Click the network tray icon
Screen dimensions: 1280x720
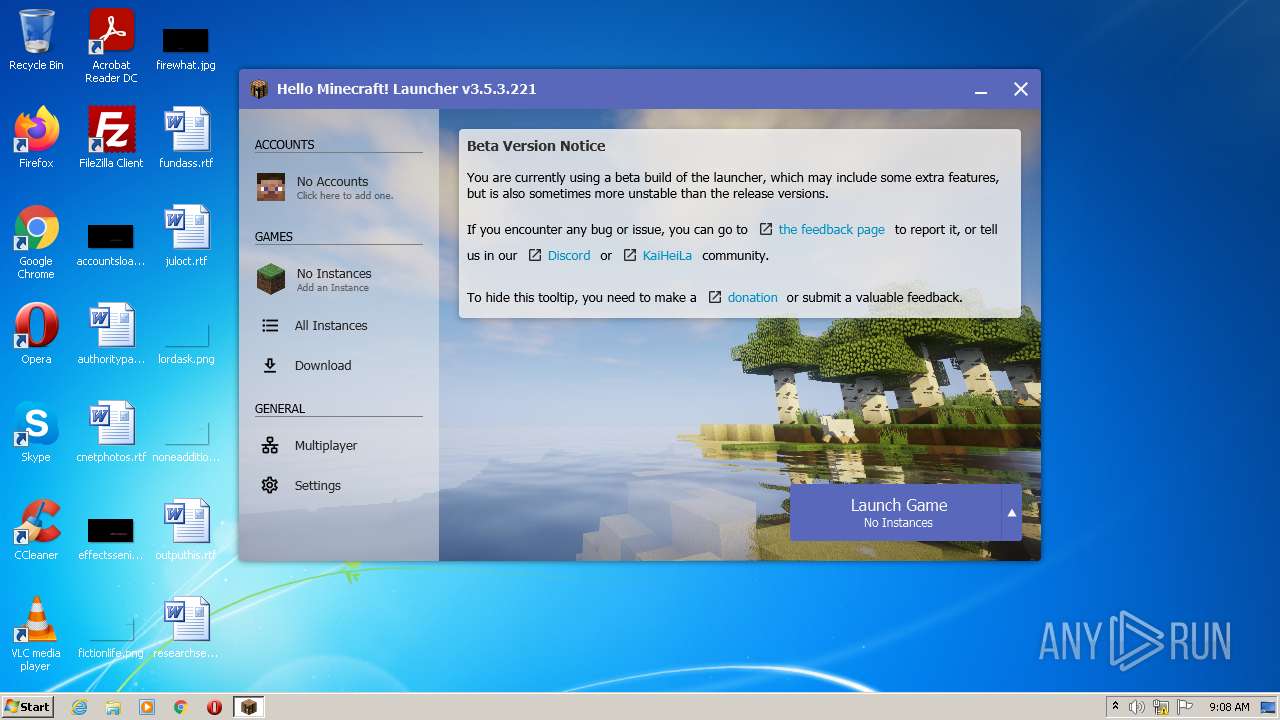pyautogui.click(x=1161, y=707)
